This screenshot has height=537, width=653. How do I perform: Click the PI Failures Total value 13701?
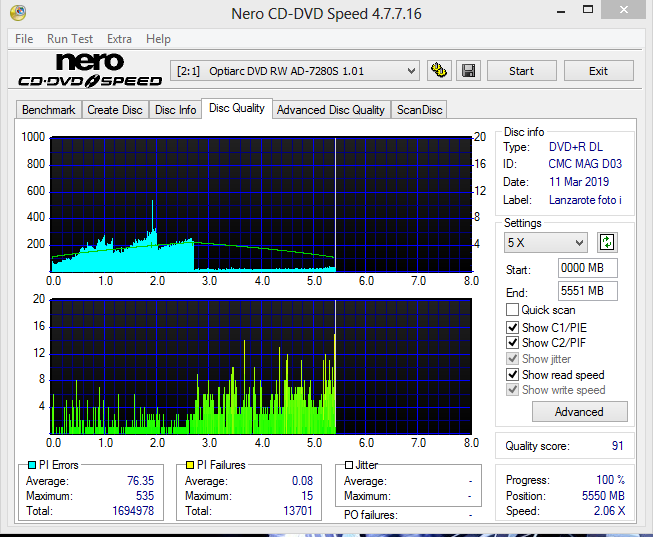[298, 511]
